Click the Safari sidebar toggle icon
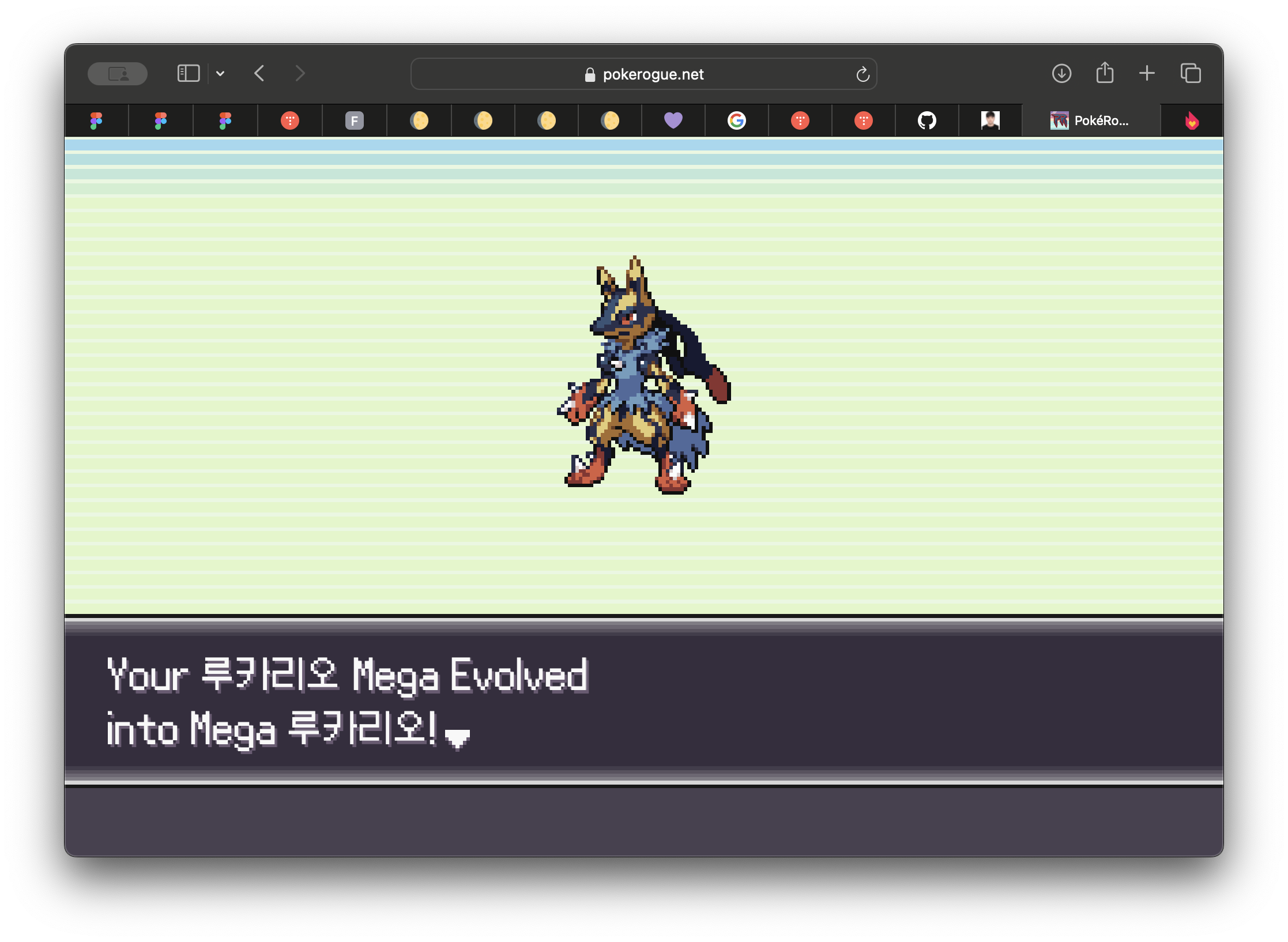1288x942 pixels. 188,74
